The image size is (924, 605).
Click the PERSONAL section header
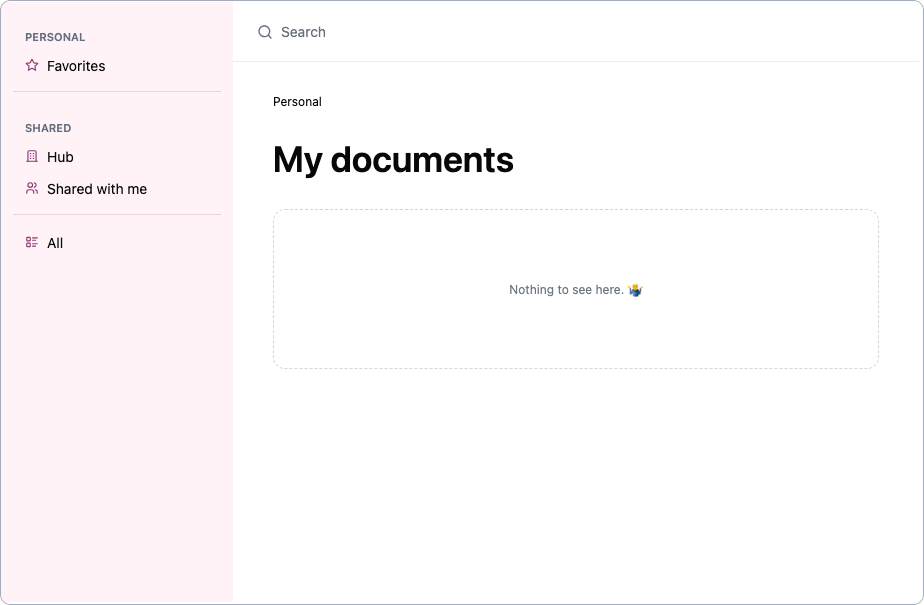(x=55, y=37)
